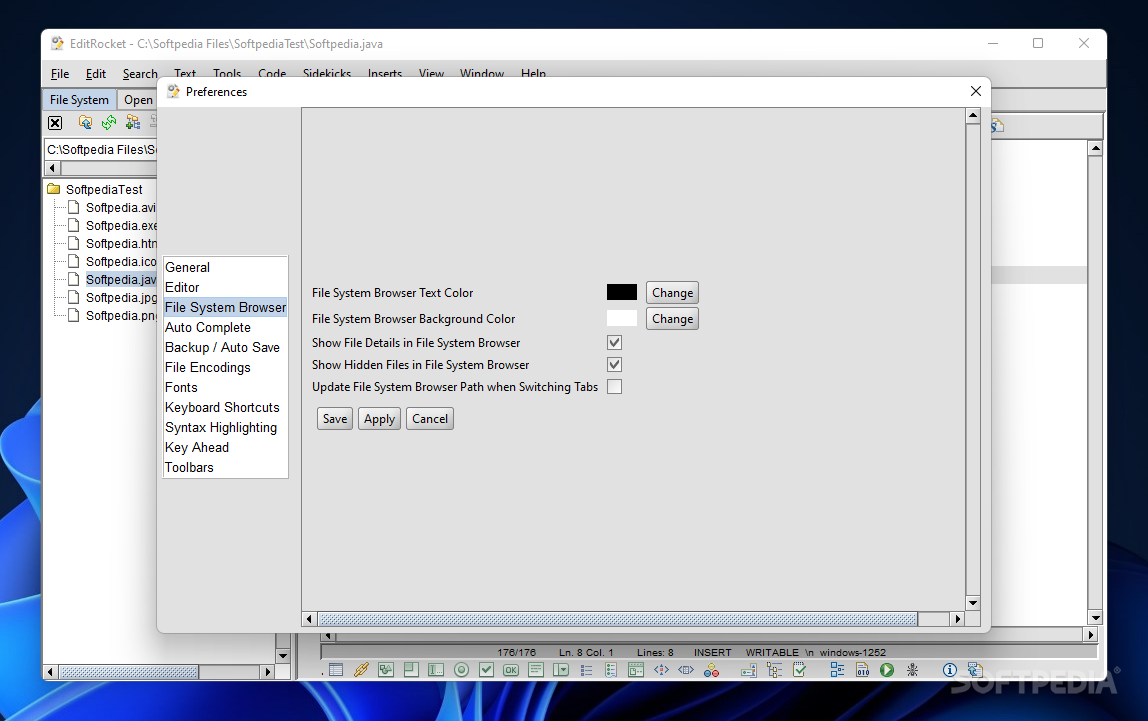Click Preferences panel vertical scrollbar down arrow
This screenshot has width=1148, height=721.
[973, 603]
